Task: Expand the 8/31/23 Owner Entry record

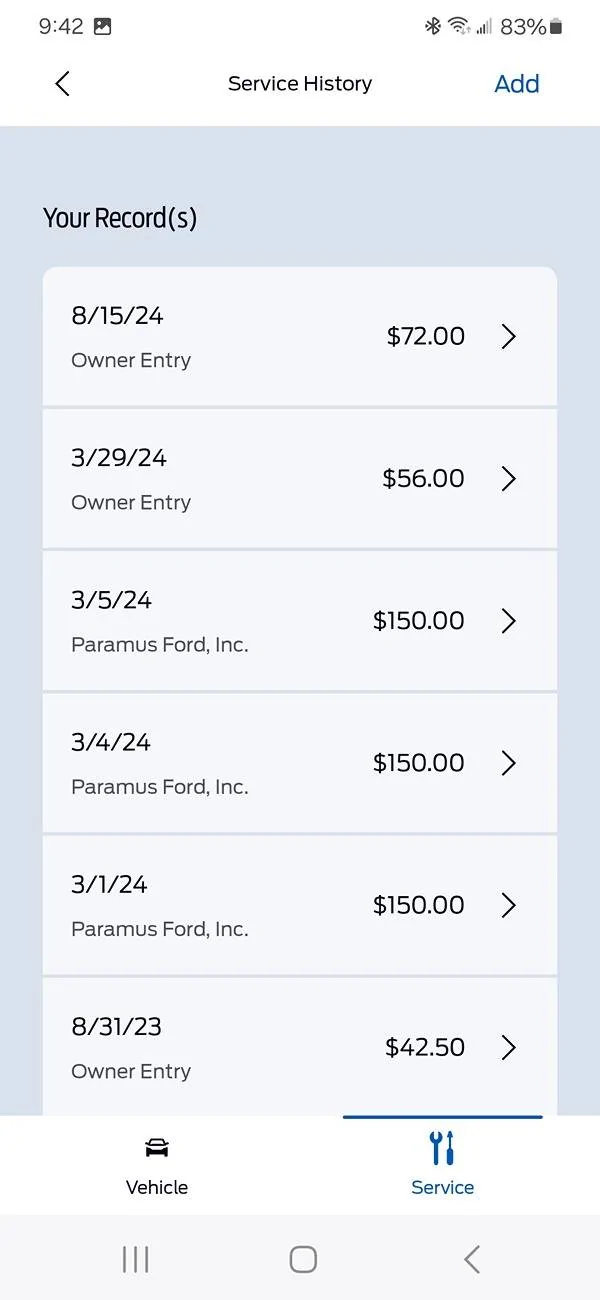Action: pyautogui.click(x=300, y=1046)
